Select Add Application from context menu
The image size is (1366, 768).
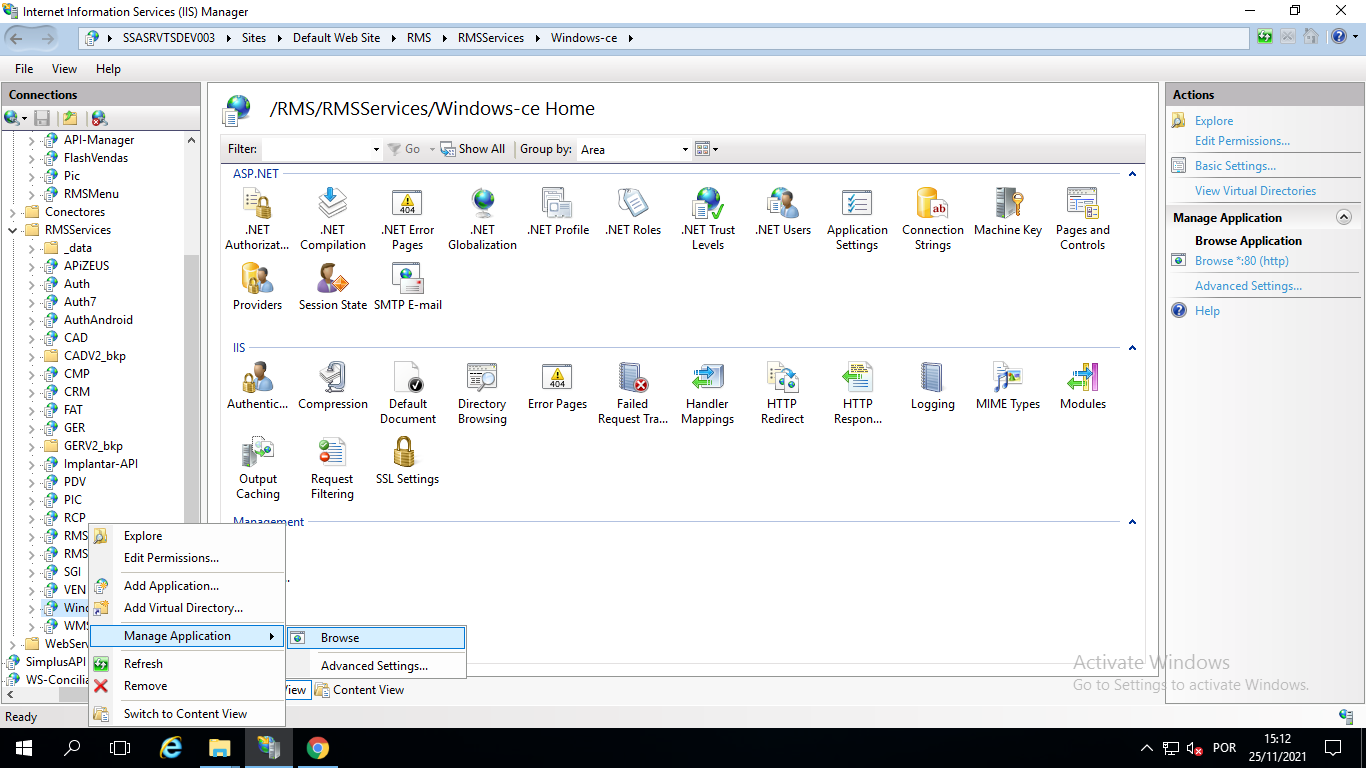click(187, 586)
